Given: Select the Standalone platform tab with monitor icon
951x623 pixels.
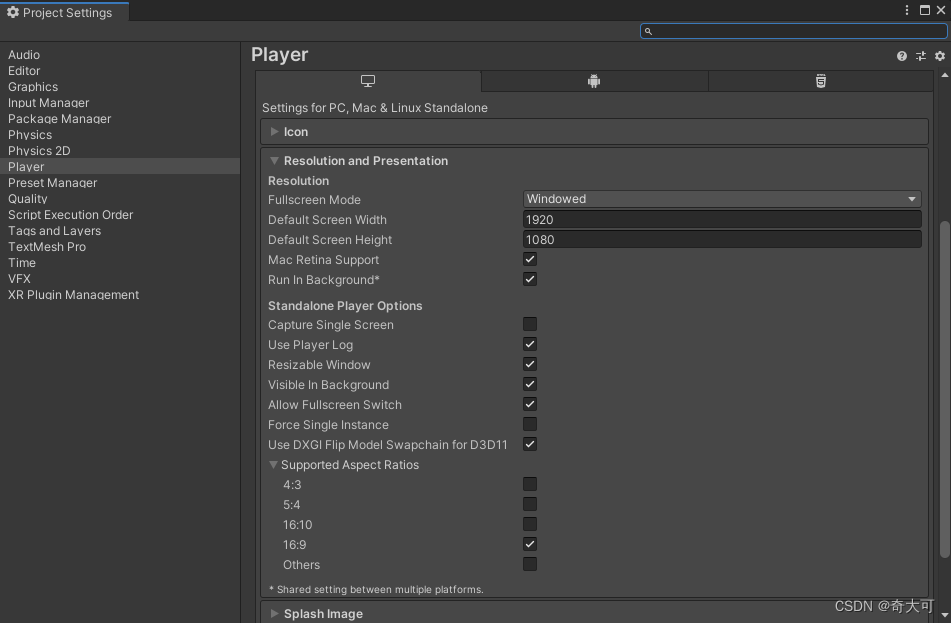Looking at the screenshot, I should [368, 81].
